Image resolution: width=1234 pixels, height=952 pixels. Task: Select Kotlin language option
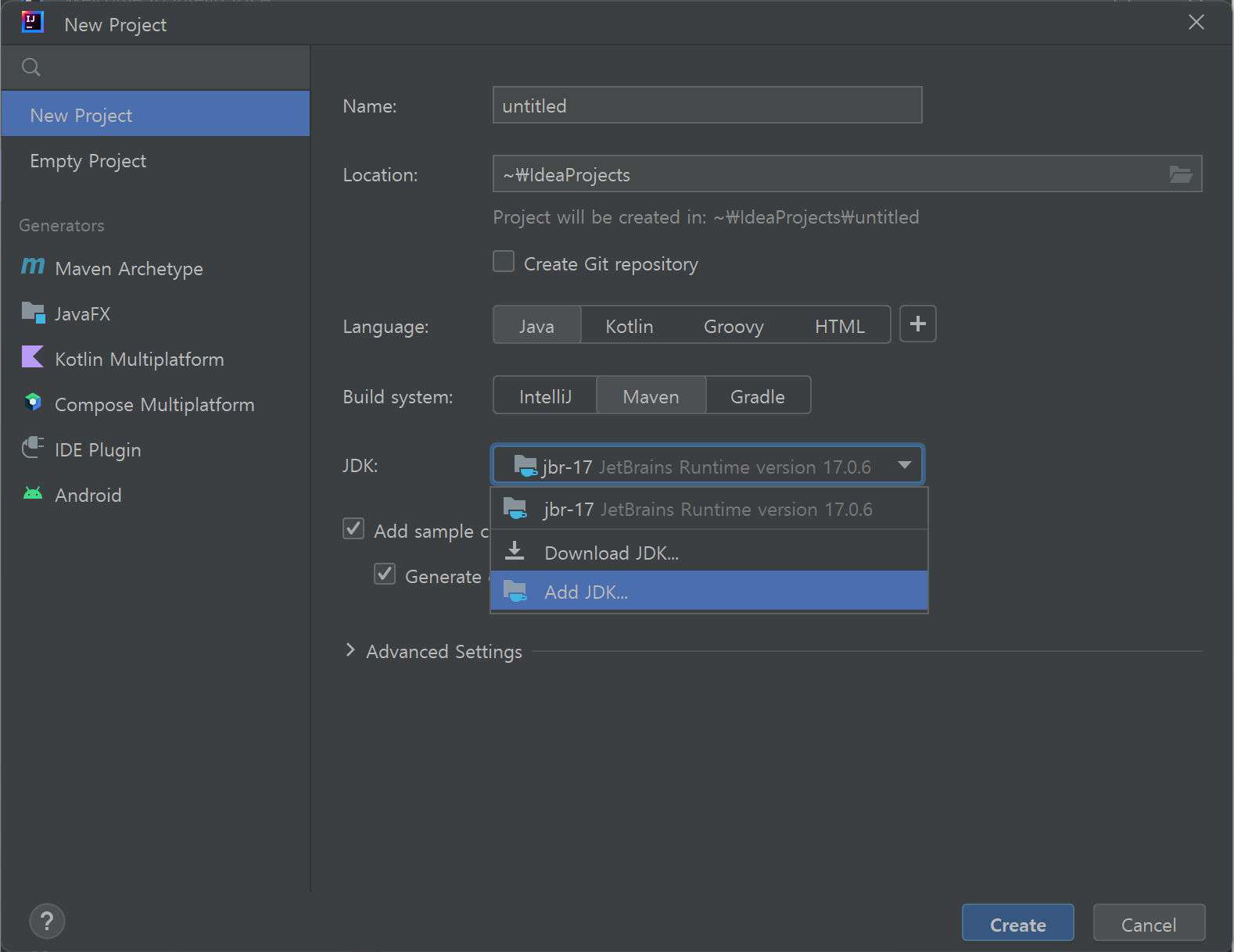[630, 324]
